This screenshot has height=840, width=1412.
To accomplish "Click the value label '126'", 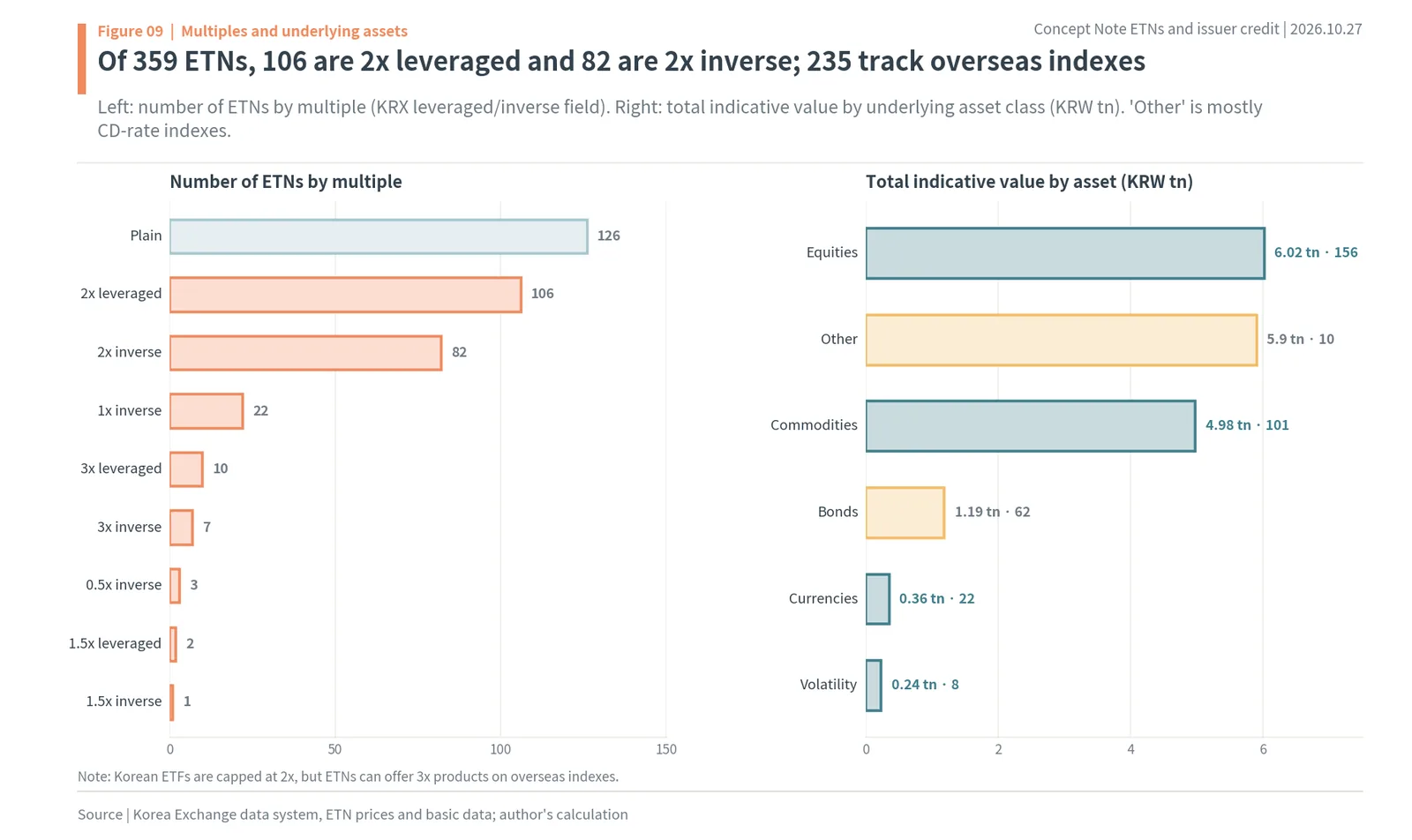I will coord(609,236).
